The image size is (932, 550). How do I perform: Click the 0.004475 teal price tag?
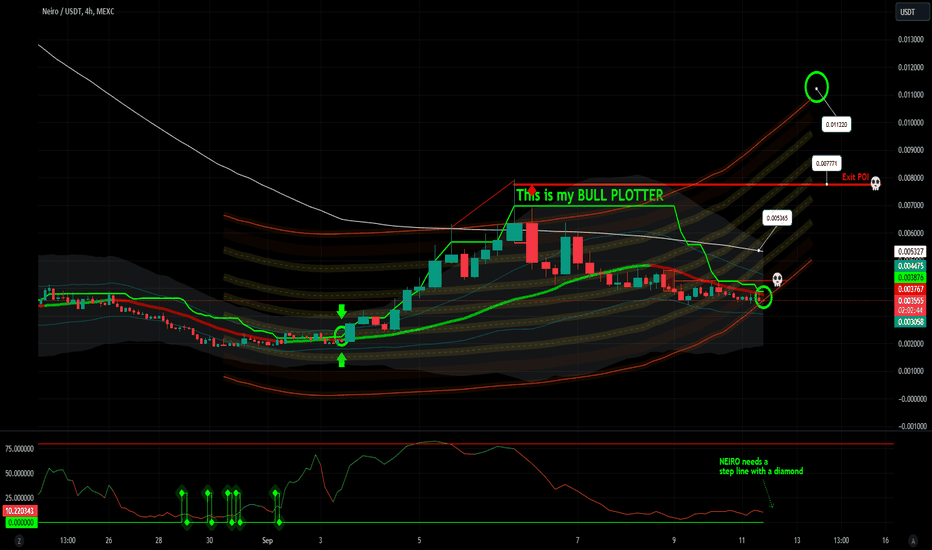pos(910,266)
